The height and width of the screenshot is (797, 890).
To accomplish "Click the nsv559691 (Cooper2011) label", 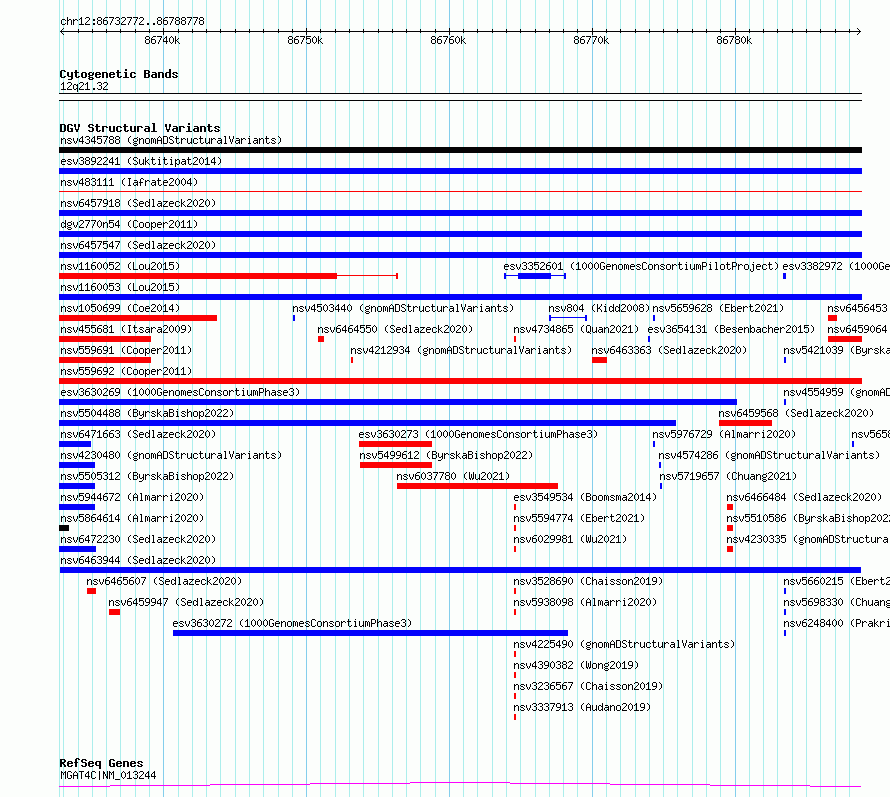I will click(126, 350).
